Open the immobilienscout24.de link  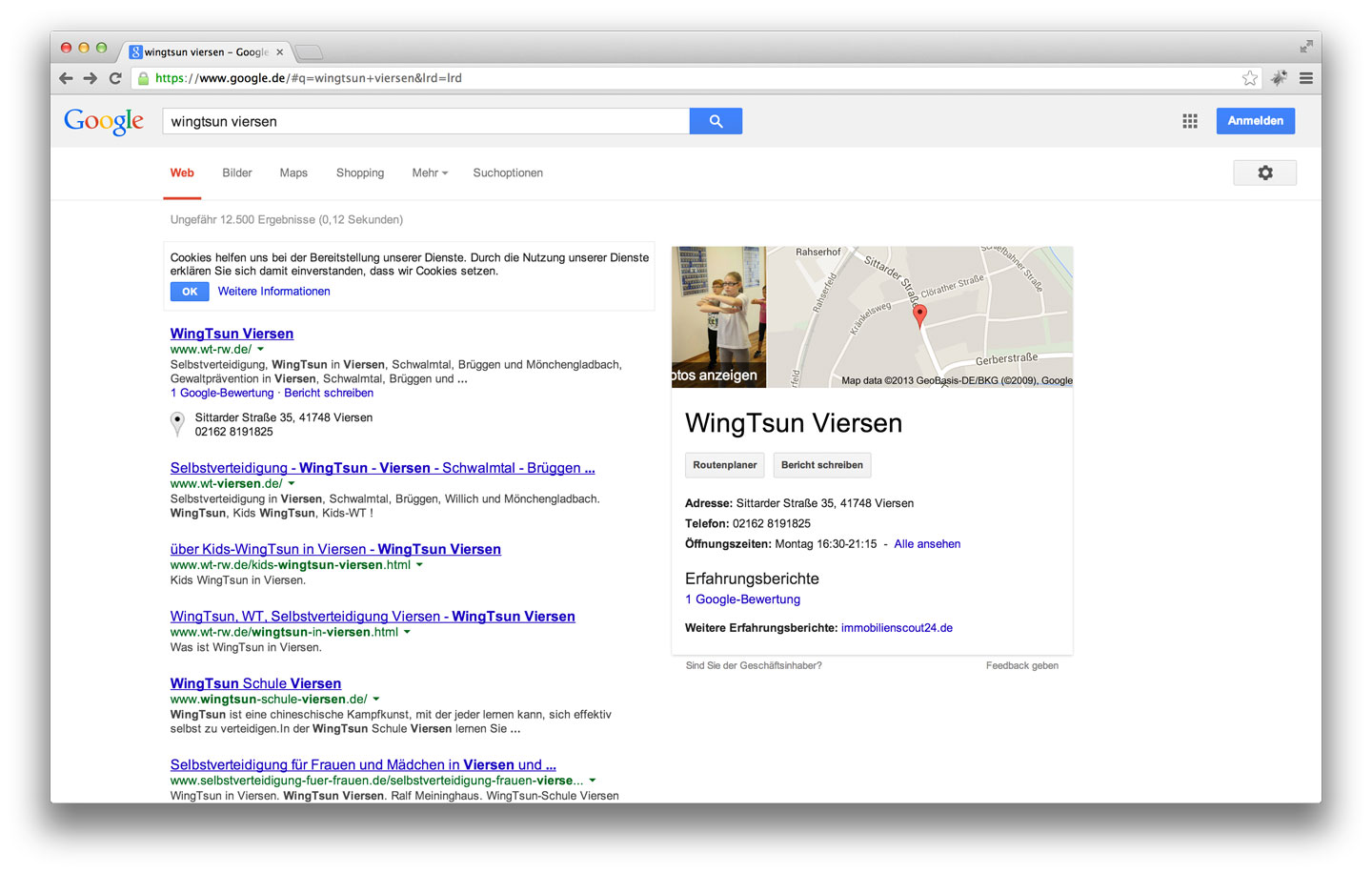pos(897,628)
